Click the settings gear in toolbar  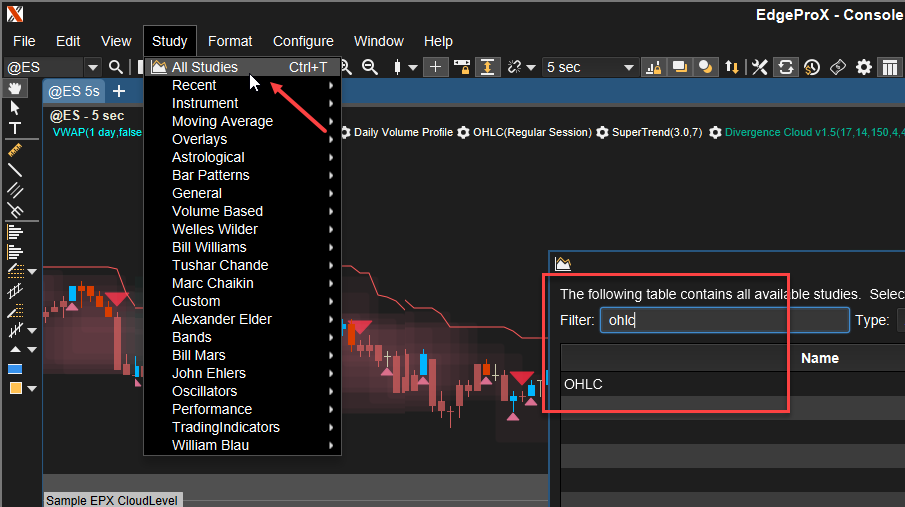pos(864,67)
